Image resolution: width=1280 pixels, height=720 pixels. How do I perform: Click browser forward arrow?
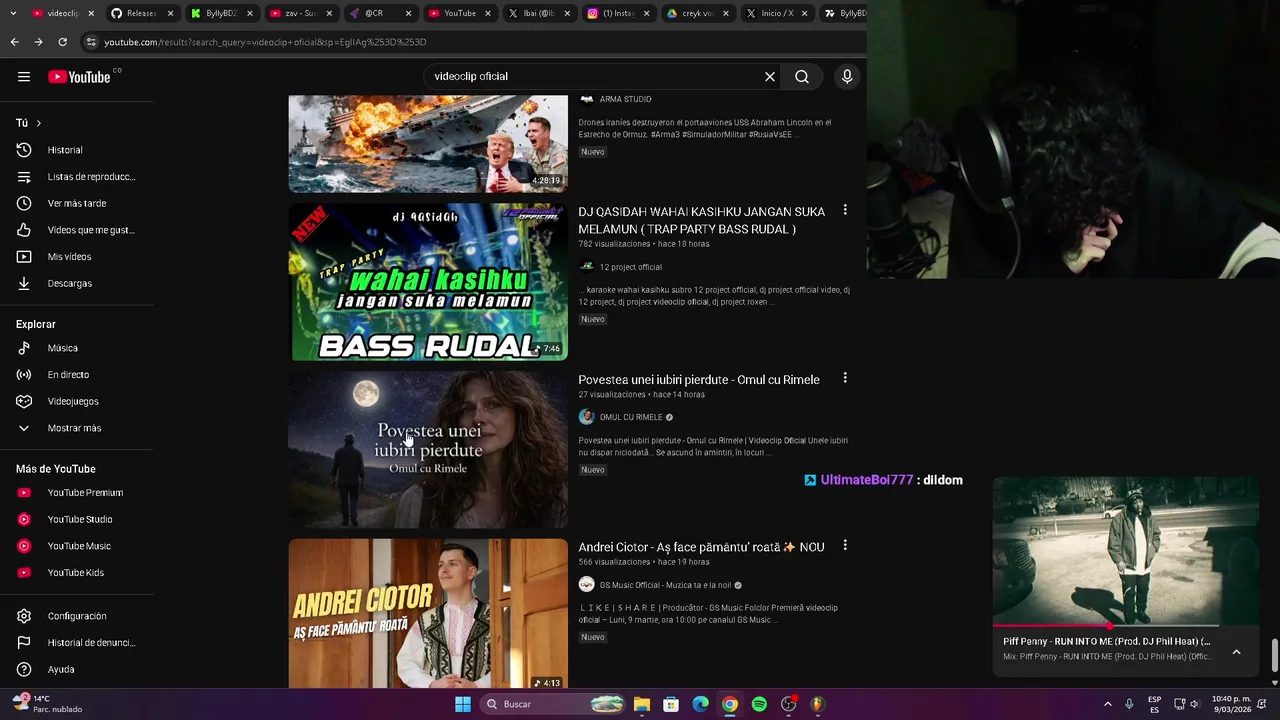pyautogui.click(x=38, y=42)
